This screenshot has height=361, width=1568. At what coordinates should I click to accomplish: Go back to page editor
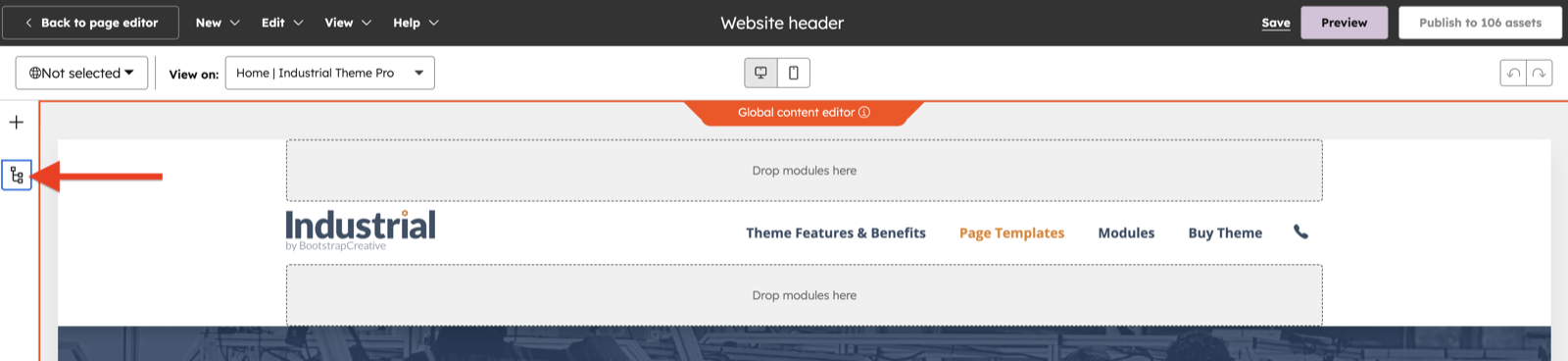pos(90,23)
